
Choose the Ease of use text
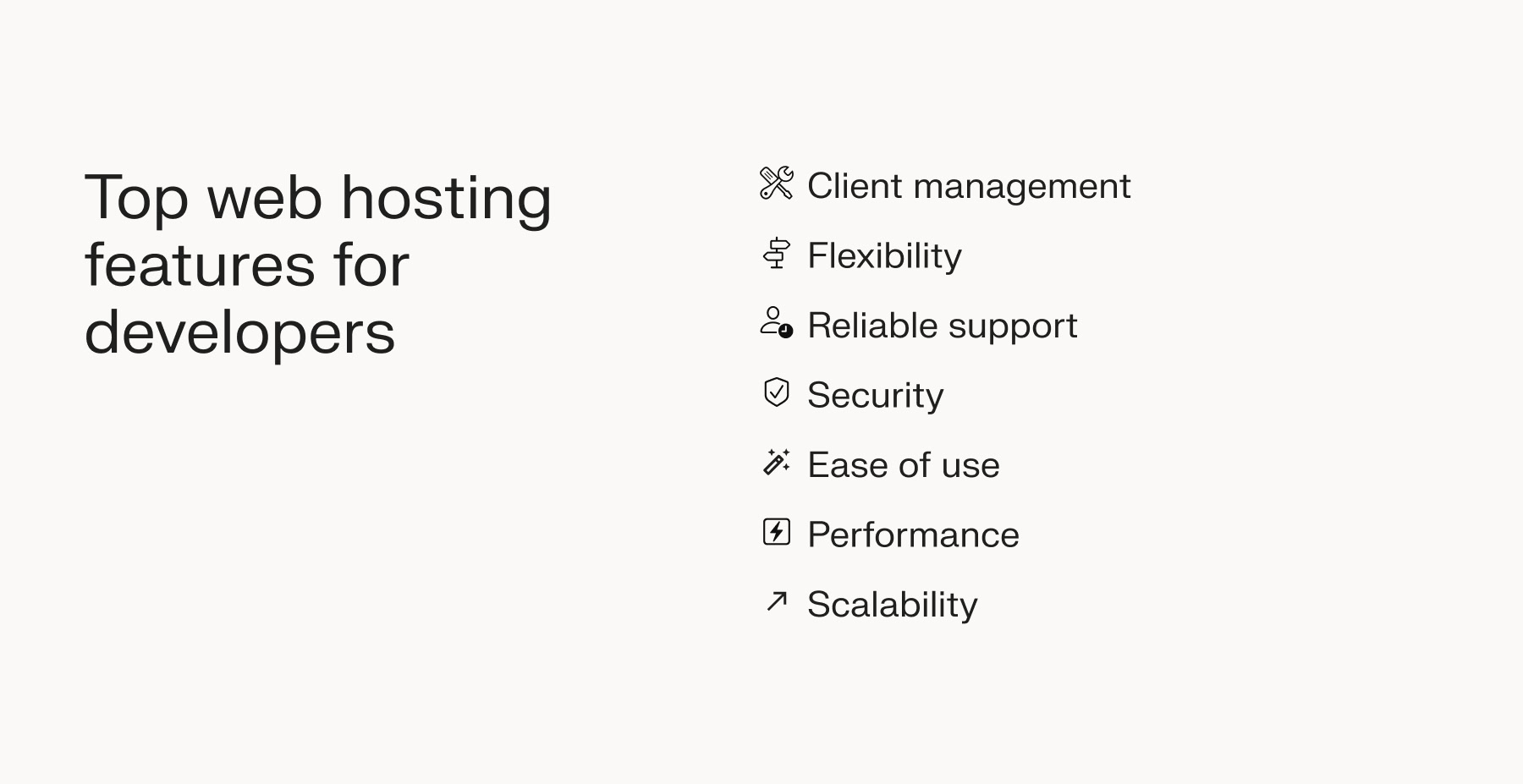(903, 465)
